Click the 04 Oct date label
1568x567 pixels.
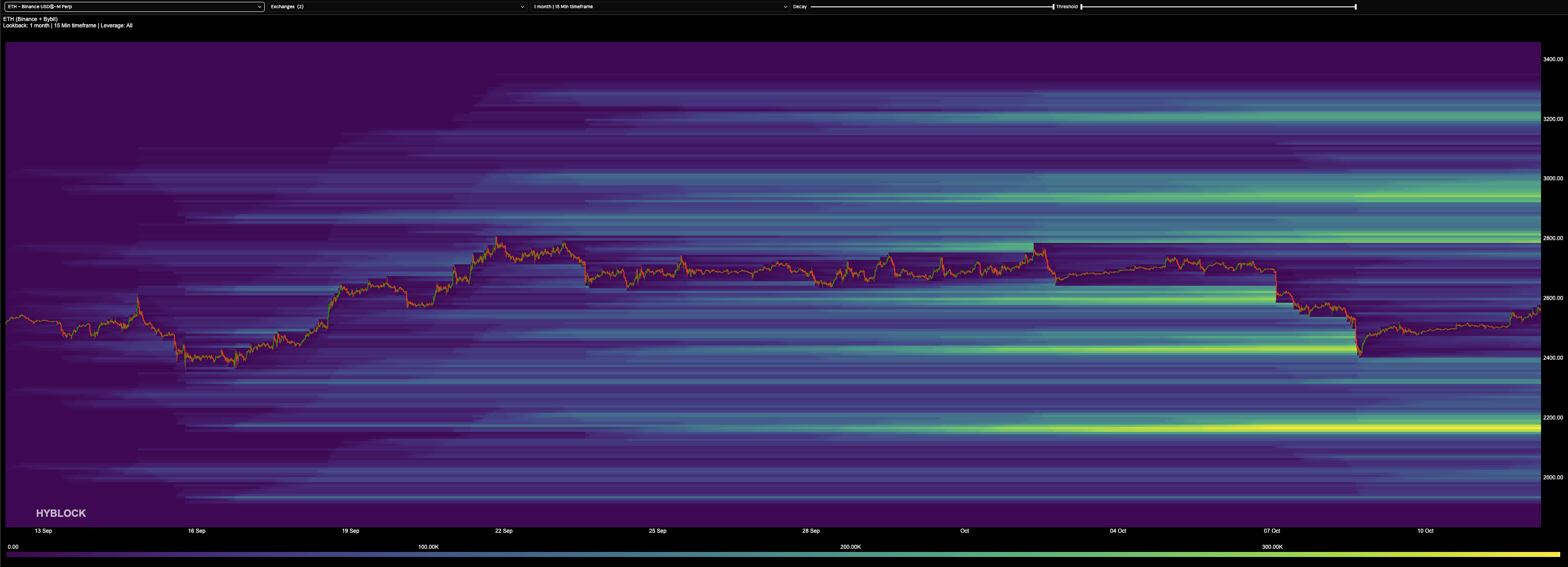(x=1118, y=531)
